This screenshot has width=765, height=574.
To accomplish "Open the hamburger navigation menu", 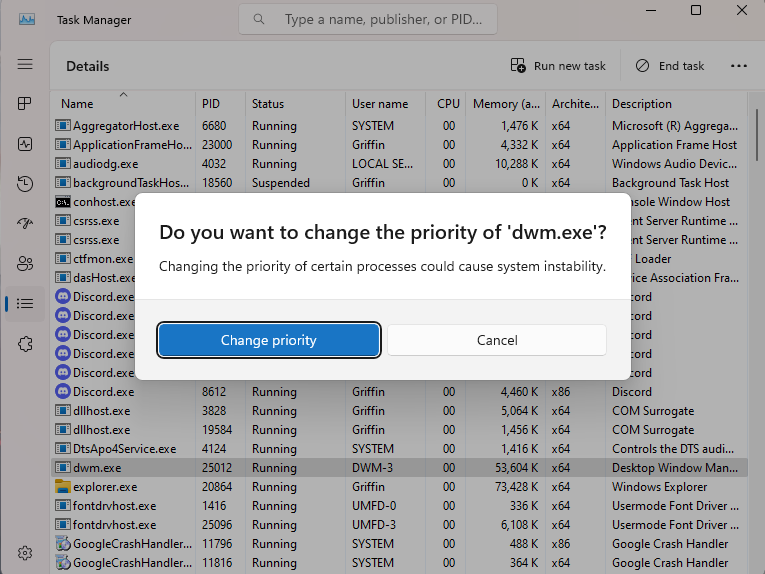I will click(25, 64).
